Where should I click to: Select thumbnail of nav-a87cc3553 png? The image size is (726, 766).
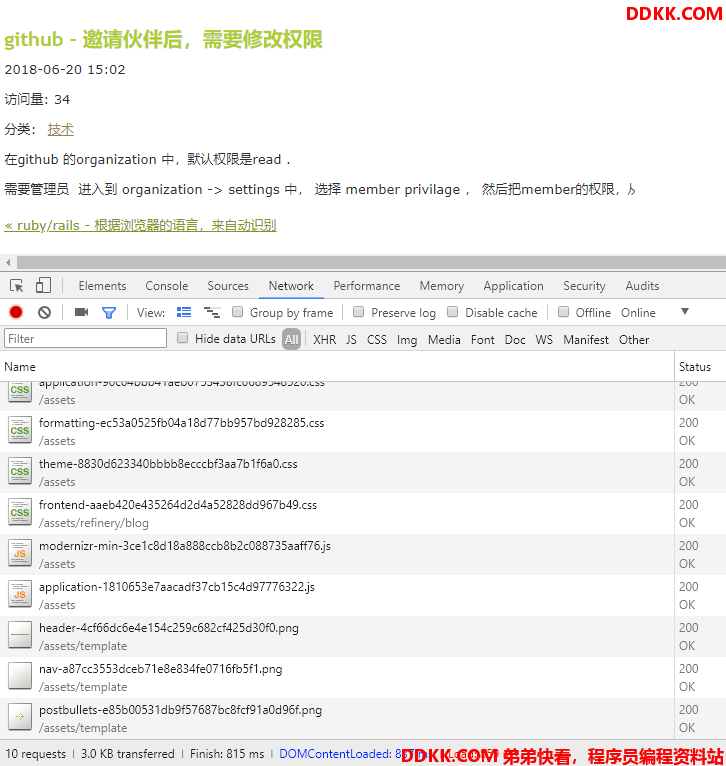point(20,676)
